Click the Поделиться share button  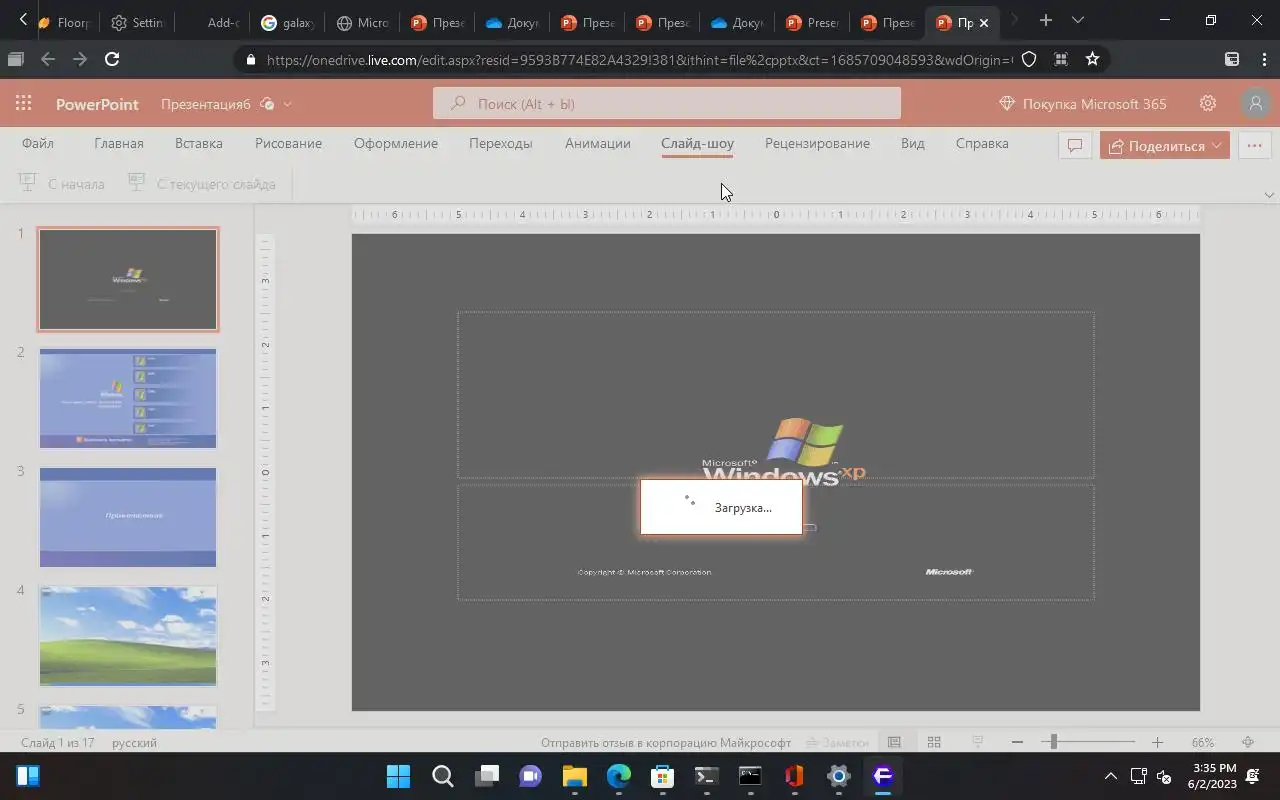(1165, 145)
